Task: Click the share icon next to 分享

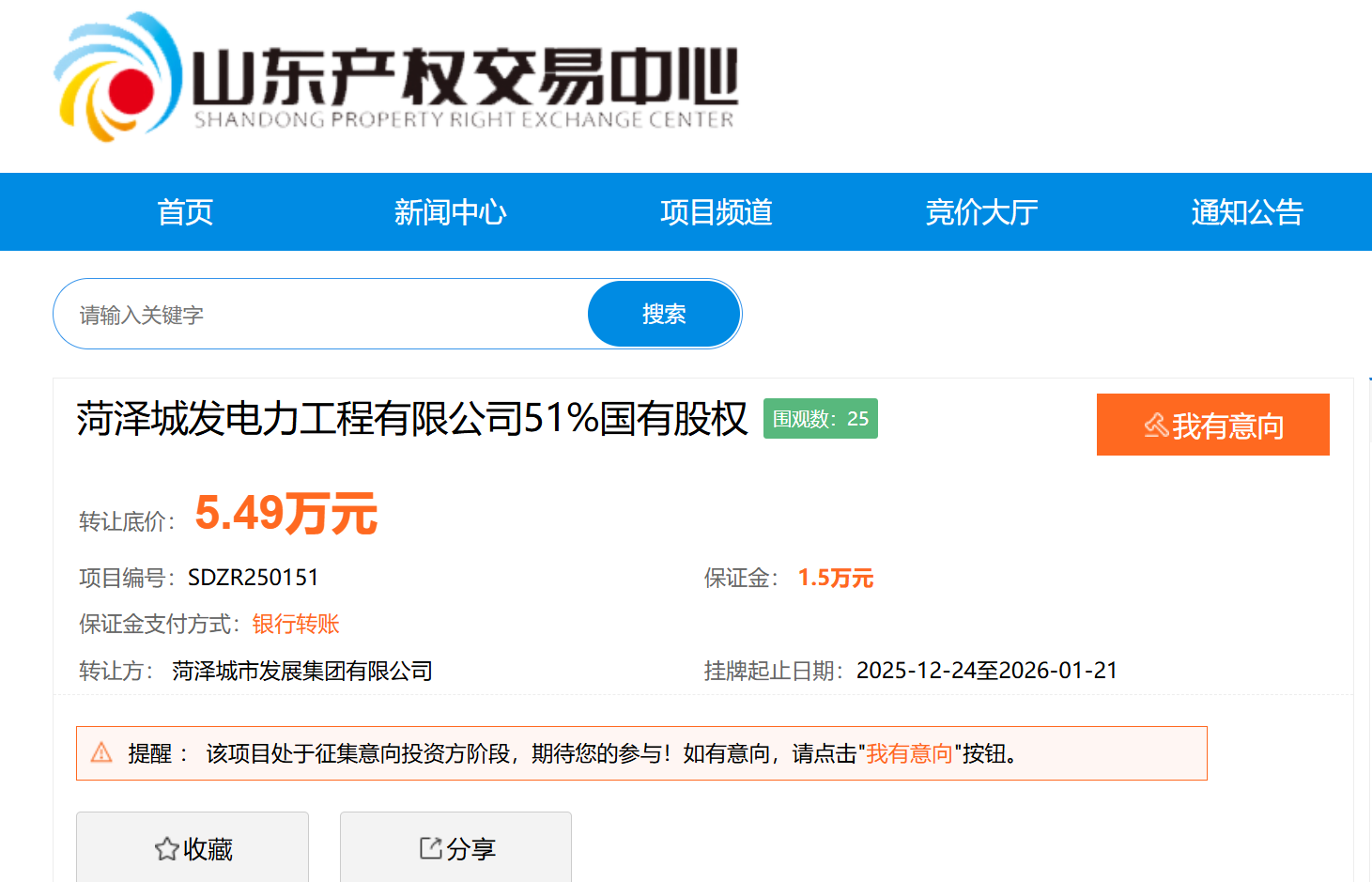Action: (430, 848)
